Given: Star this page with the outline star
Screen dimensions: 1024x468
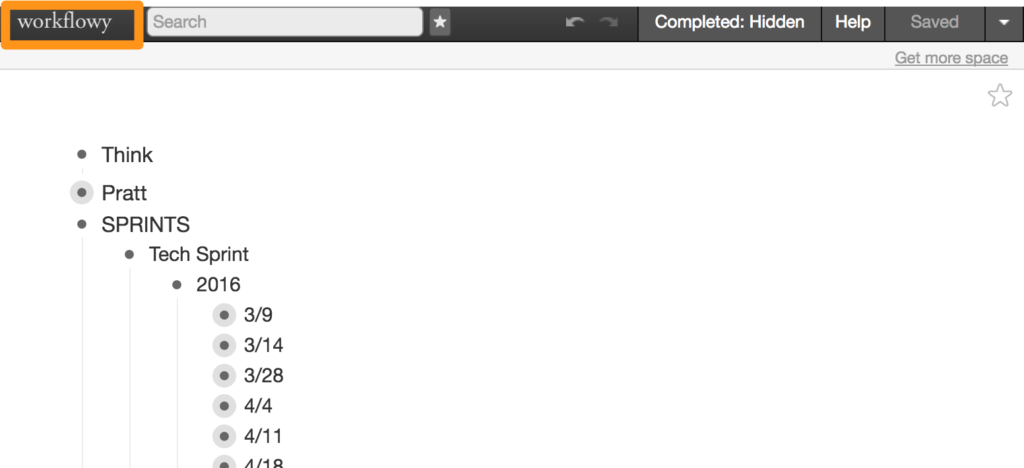Looking at the screenshot, I should pyautogui.click(x=999, y=96).
